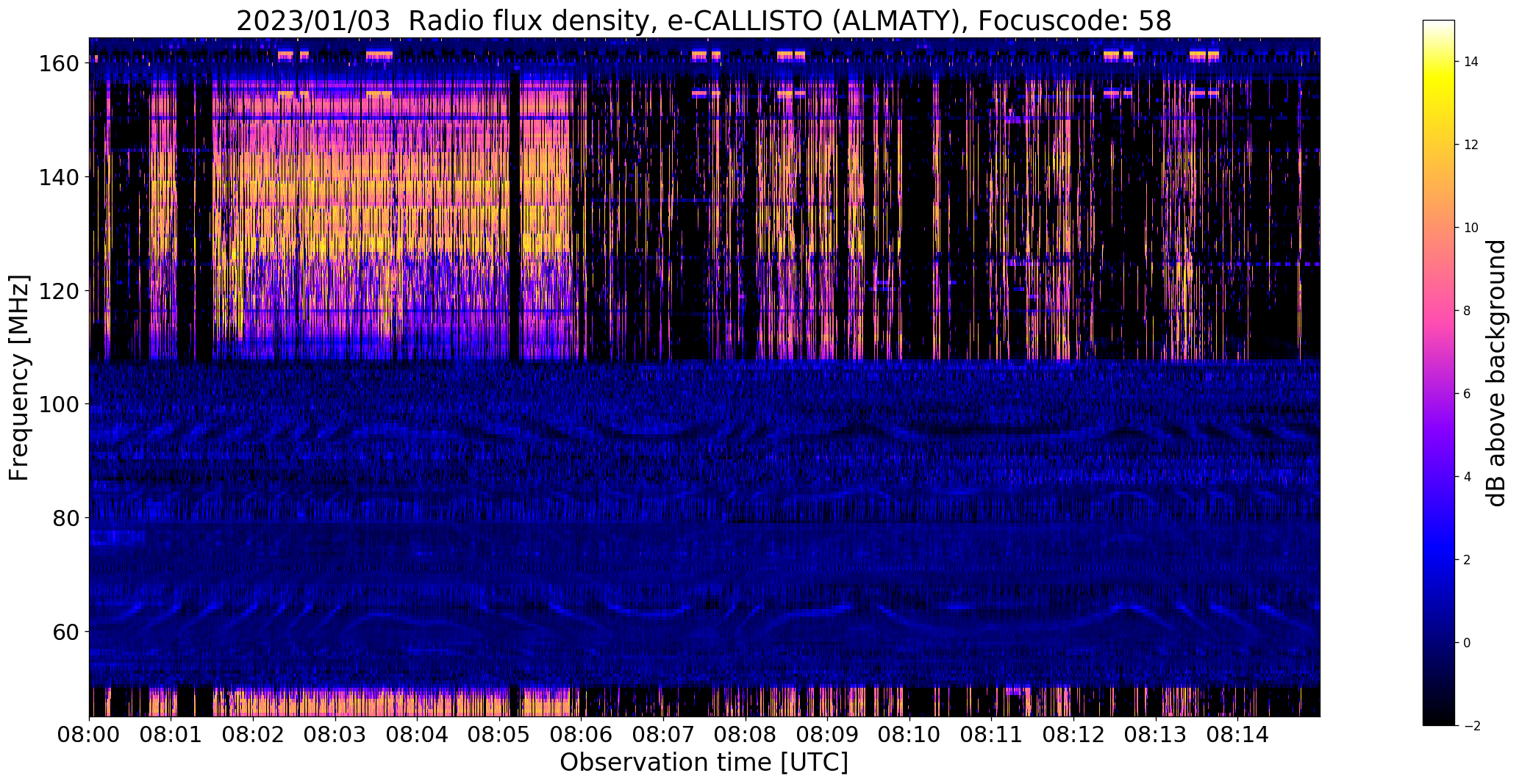Viewport: 1519px width, 784px height.
Task: Click the 60 frequency tick label
Action: pos(66,632)
